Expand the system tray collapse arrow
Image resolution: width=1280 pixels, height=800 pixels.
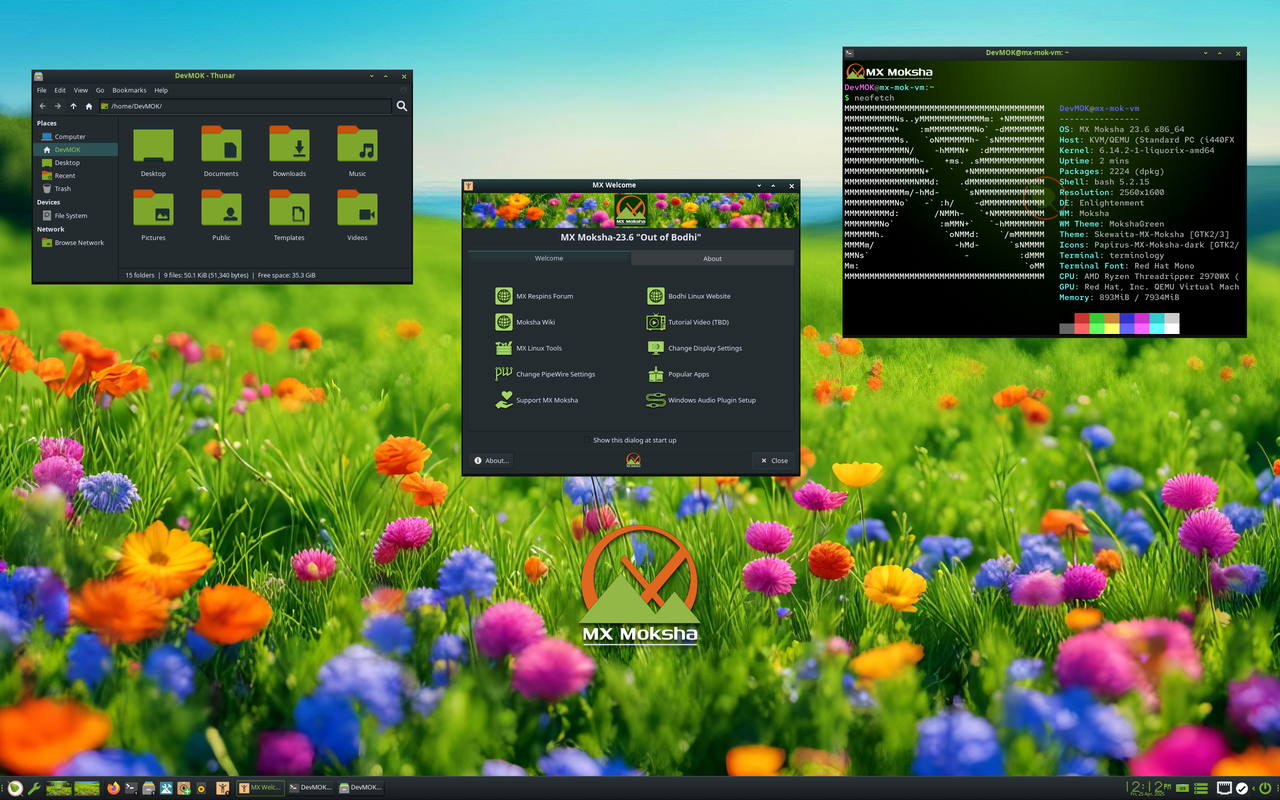coord(1253,788)
